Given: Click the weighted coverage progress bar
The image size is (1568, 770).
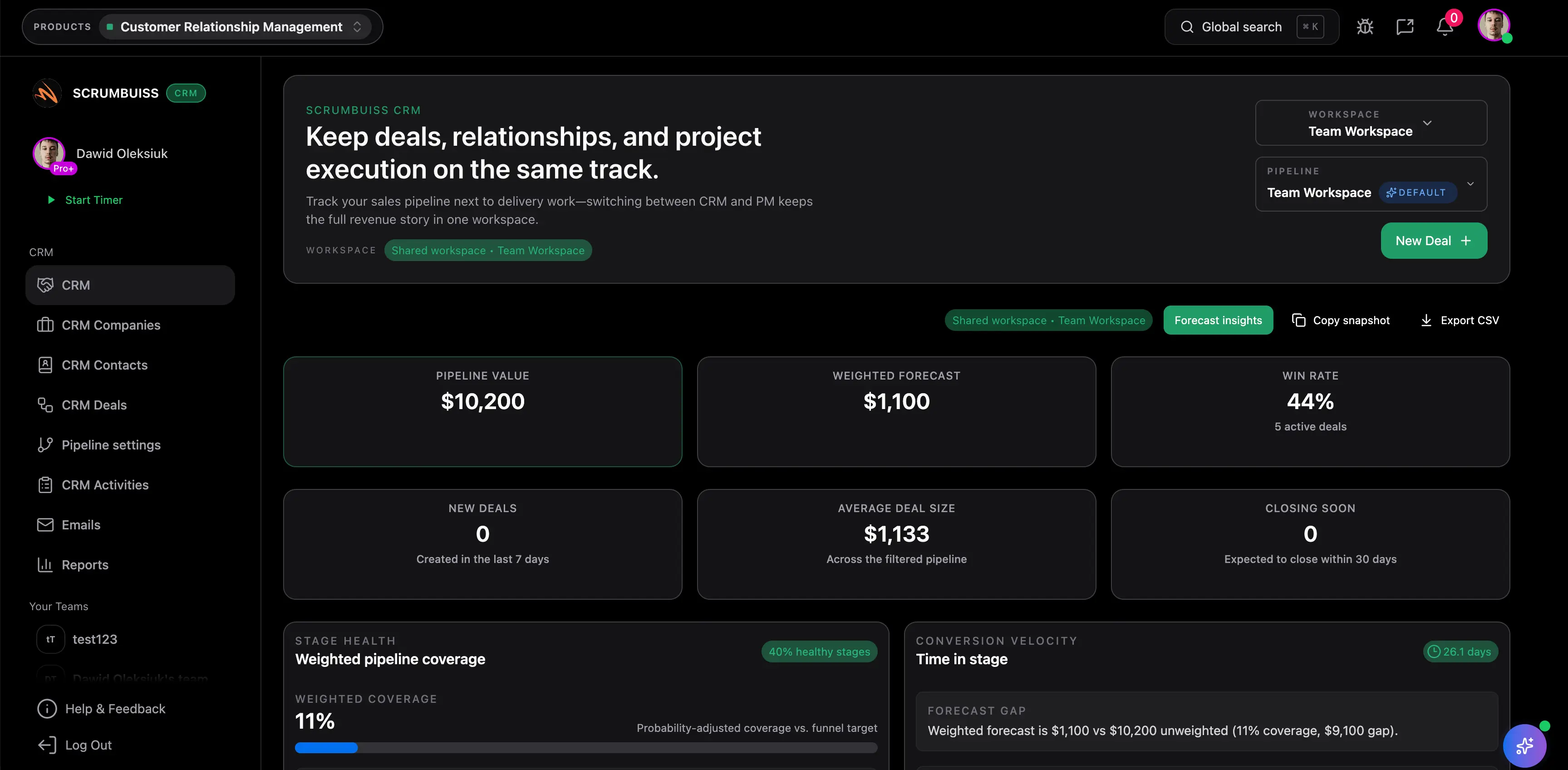Looking at the screenshot, I should coord(585,748).
